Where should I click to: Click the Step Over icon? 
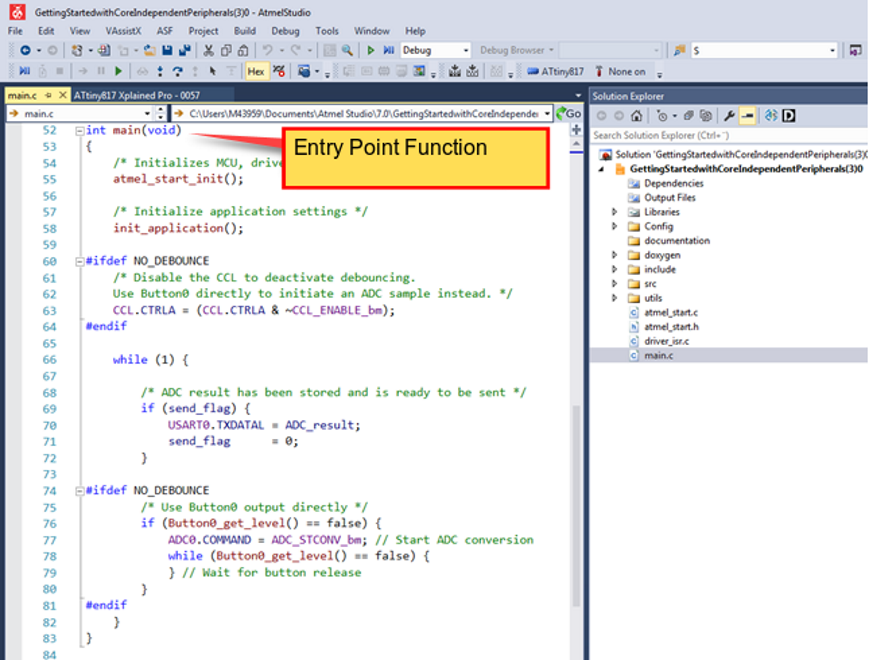coord(177,71)
